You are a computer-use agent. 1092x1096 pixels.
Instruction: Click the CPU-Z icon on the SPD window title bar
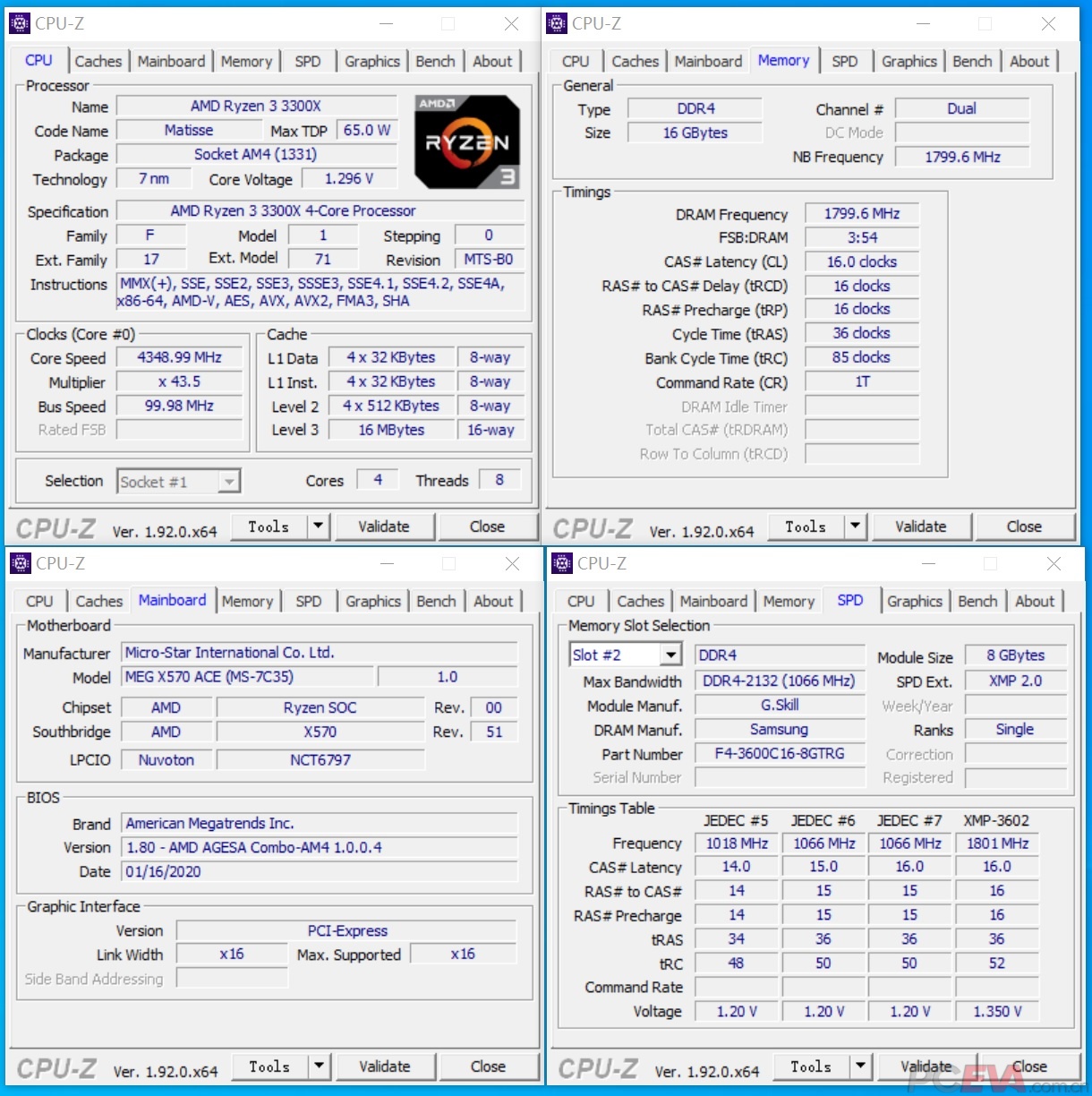tap(561, 563)
